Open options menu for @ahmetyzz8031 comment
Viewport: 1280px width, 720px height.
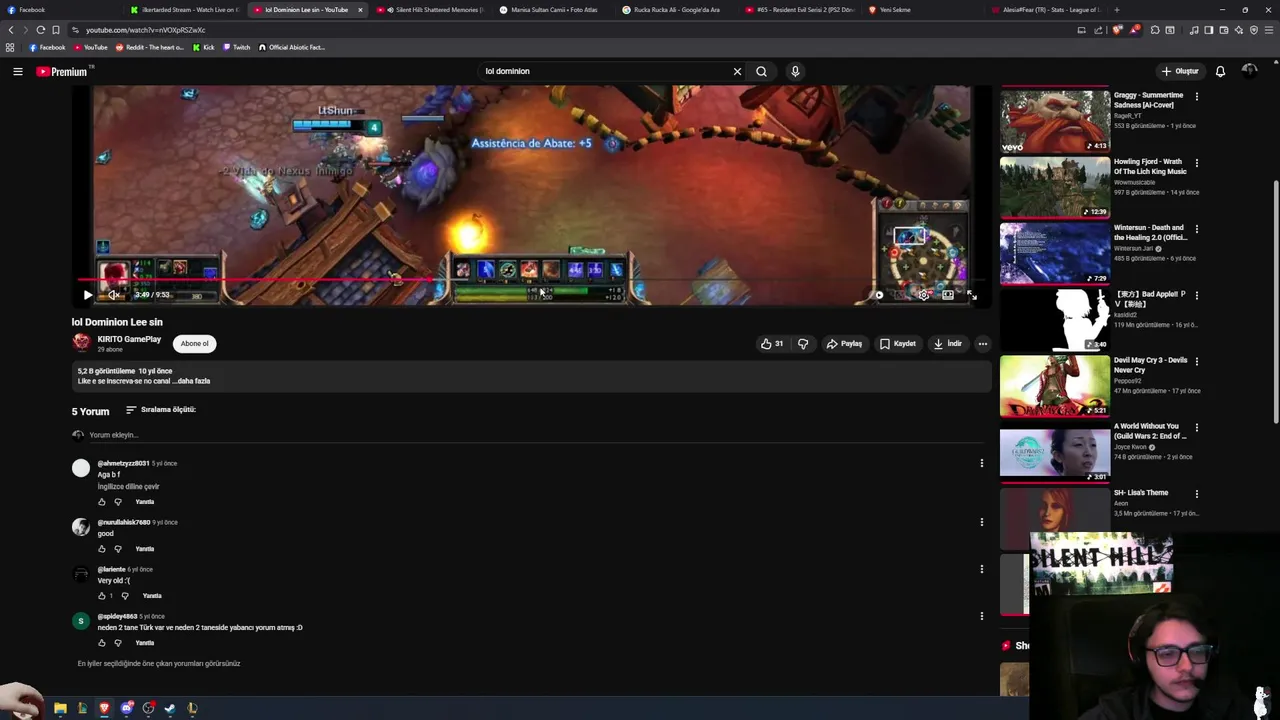[x=981, y=463]
